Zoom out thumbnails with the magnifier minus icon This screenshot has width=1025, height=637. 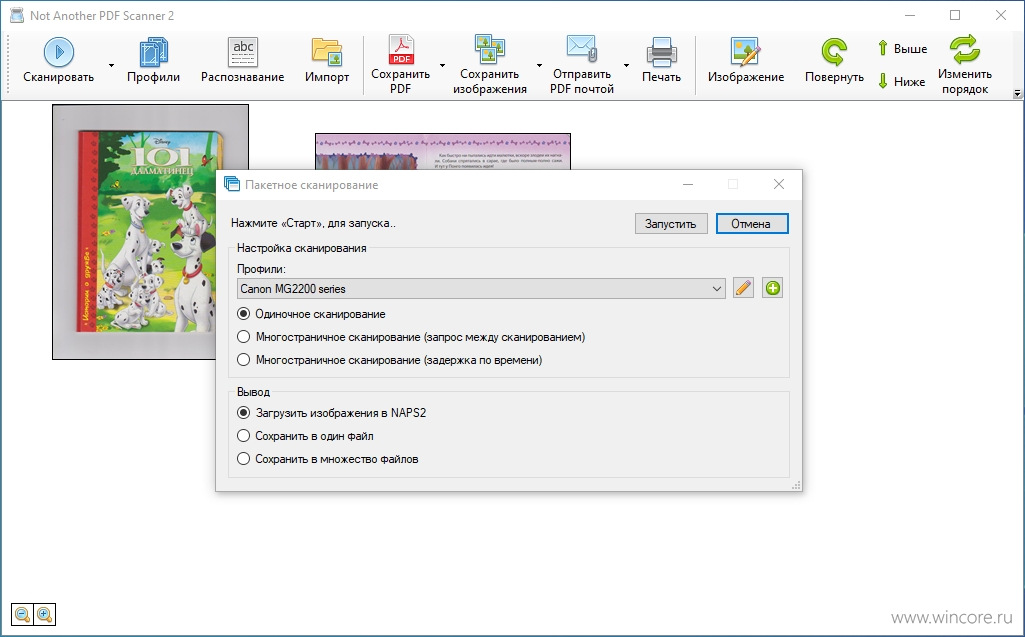[22, 615]
